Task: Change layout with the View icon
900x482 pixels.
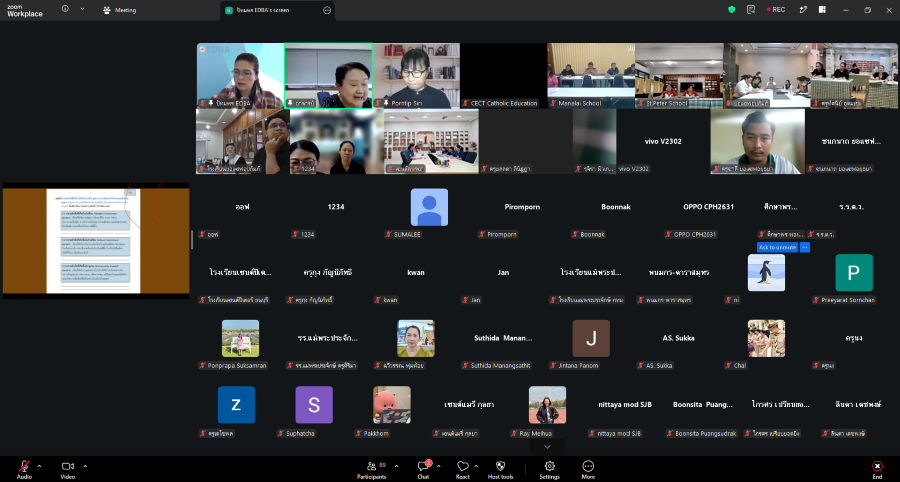Action: [822, 10]
